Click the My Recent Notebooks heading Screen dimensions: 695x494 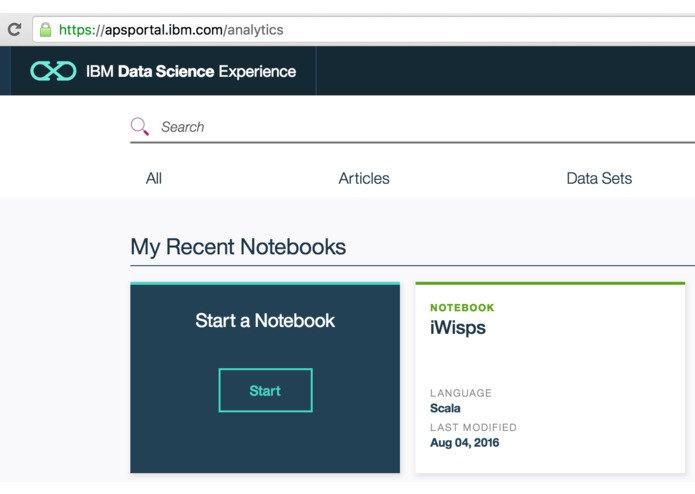tap(238, 247)
